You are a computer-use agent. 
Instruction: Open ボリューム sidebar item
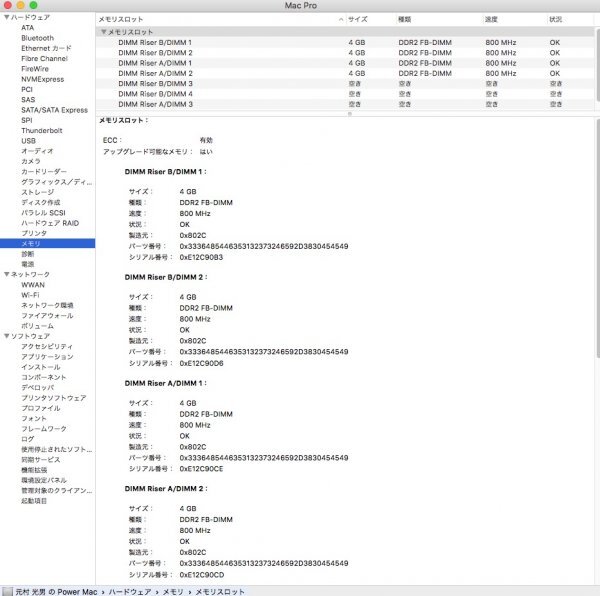[x=37, y=326]
